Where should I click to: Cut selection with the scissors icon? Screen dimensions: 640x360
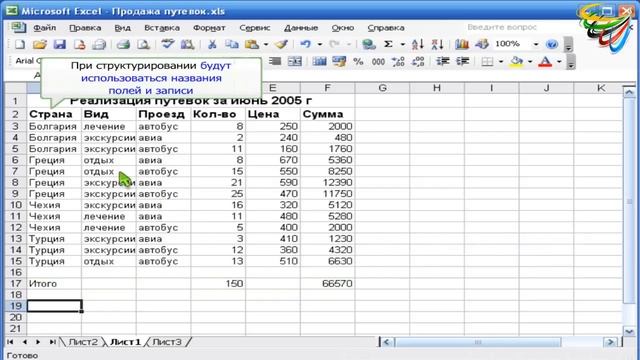point(212,44)
